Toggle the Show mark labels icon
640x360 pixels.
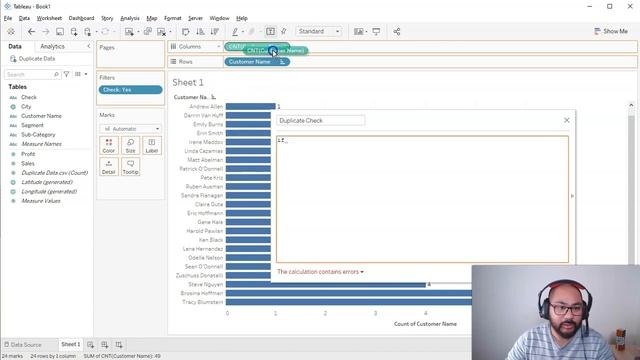[x=270, y=31]
